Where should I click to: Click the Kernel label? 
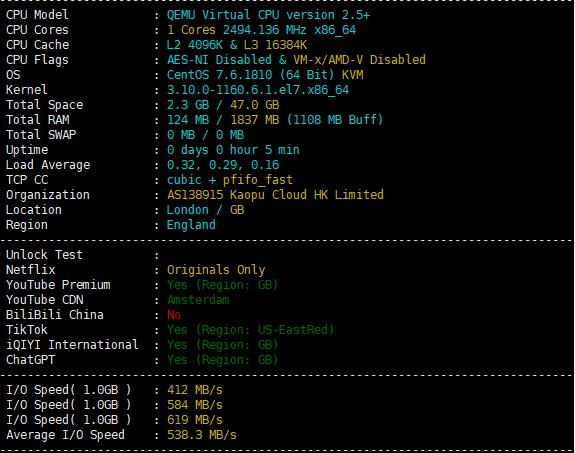27,90
